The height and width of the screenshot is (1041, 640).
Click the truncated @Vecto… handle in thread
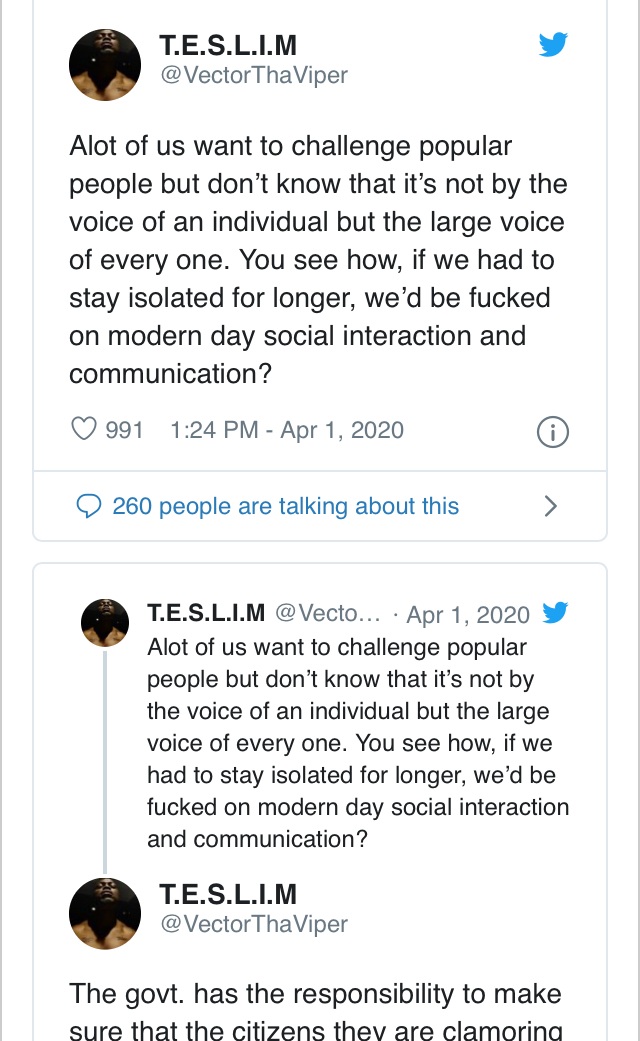pyautogui.click(x=327, y=613)
